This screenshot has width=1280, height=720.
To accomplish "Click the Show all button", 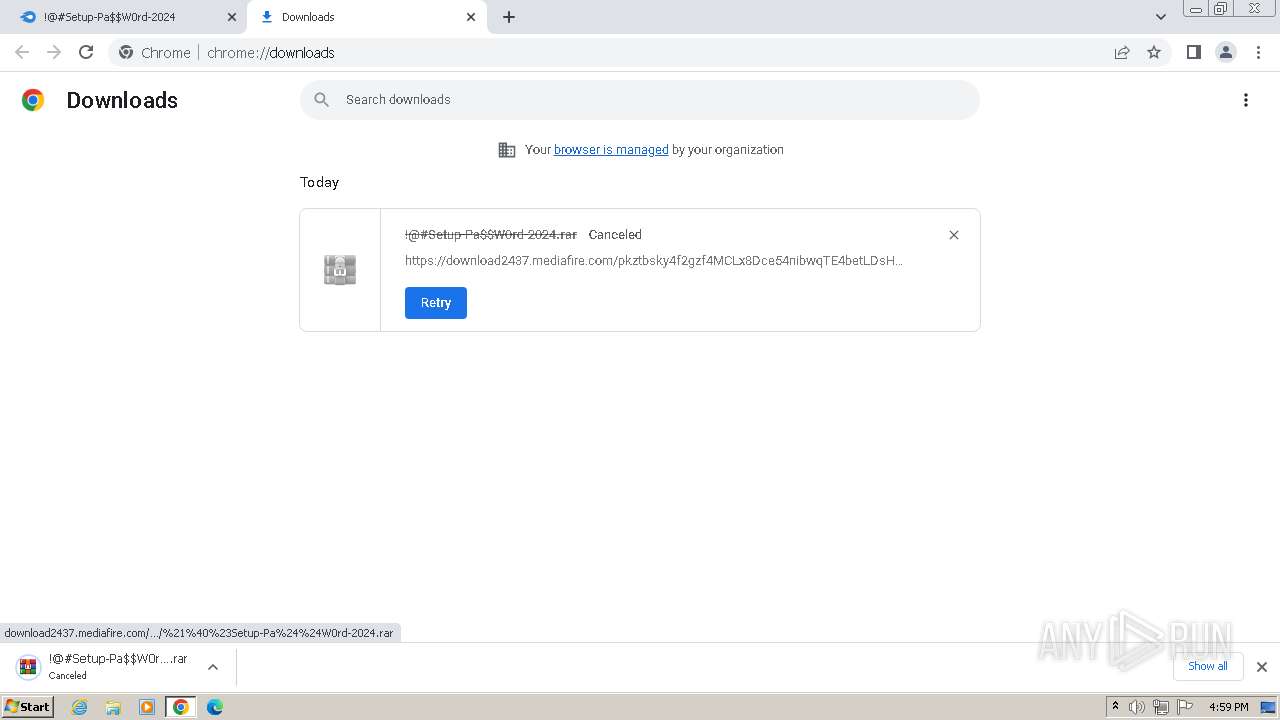I will [1208, 666].
